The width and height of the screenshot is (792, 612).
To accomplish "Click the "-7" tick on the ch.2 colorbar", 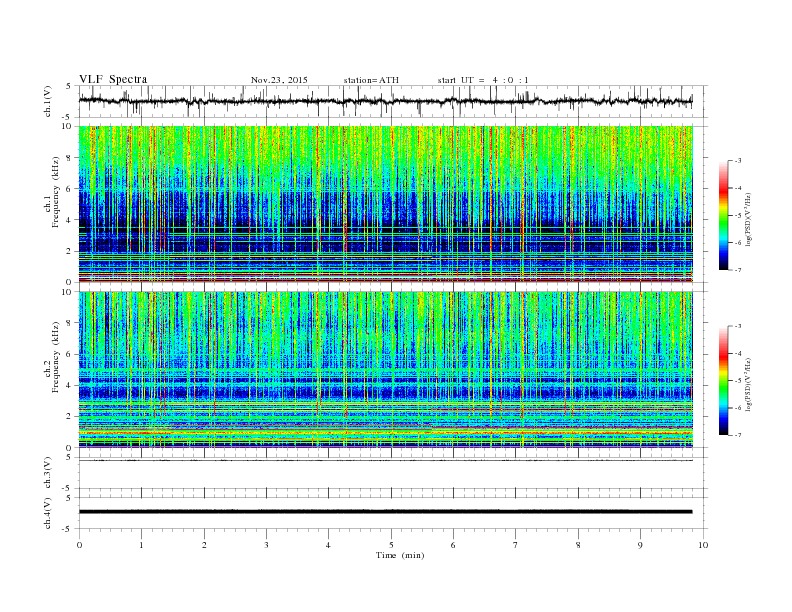I will (x=738, y=435).
